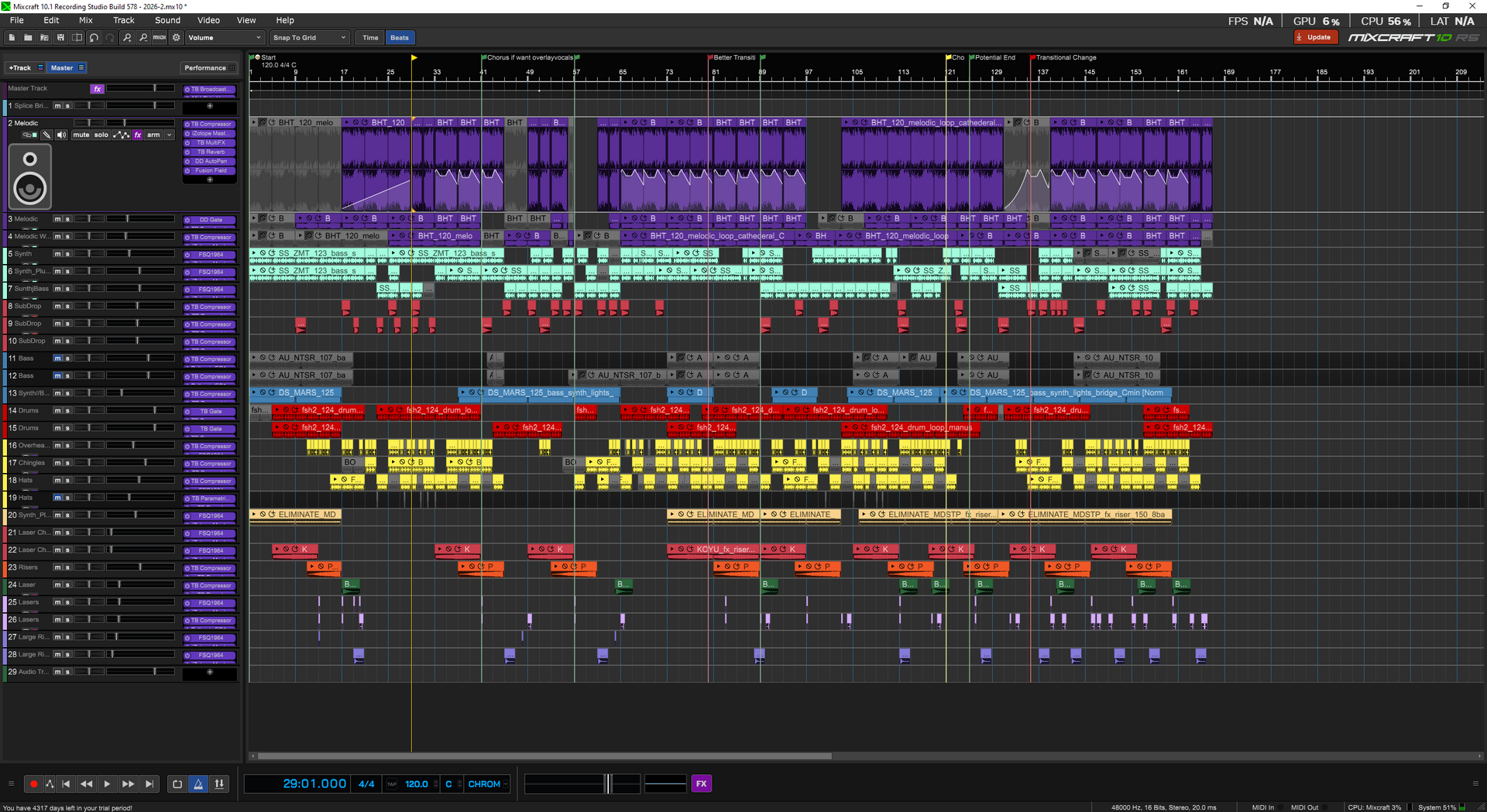Mute track 2 Melodic

point(81,135)
